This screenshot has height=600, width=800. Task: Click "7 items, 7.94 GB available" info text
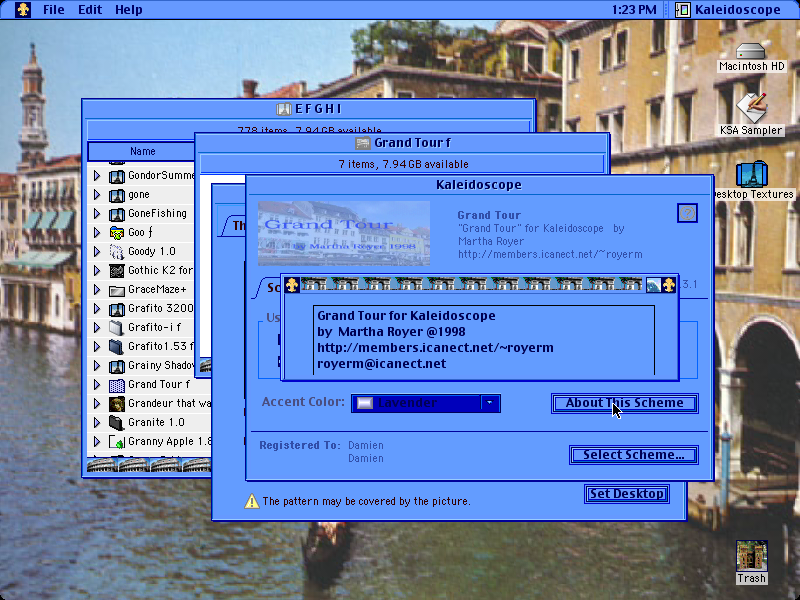click(x=403, y=164)
